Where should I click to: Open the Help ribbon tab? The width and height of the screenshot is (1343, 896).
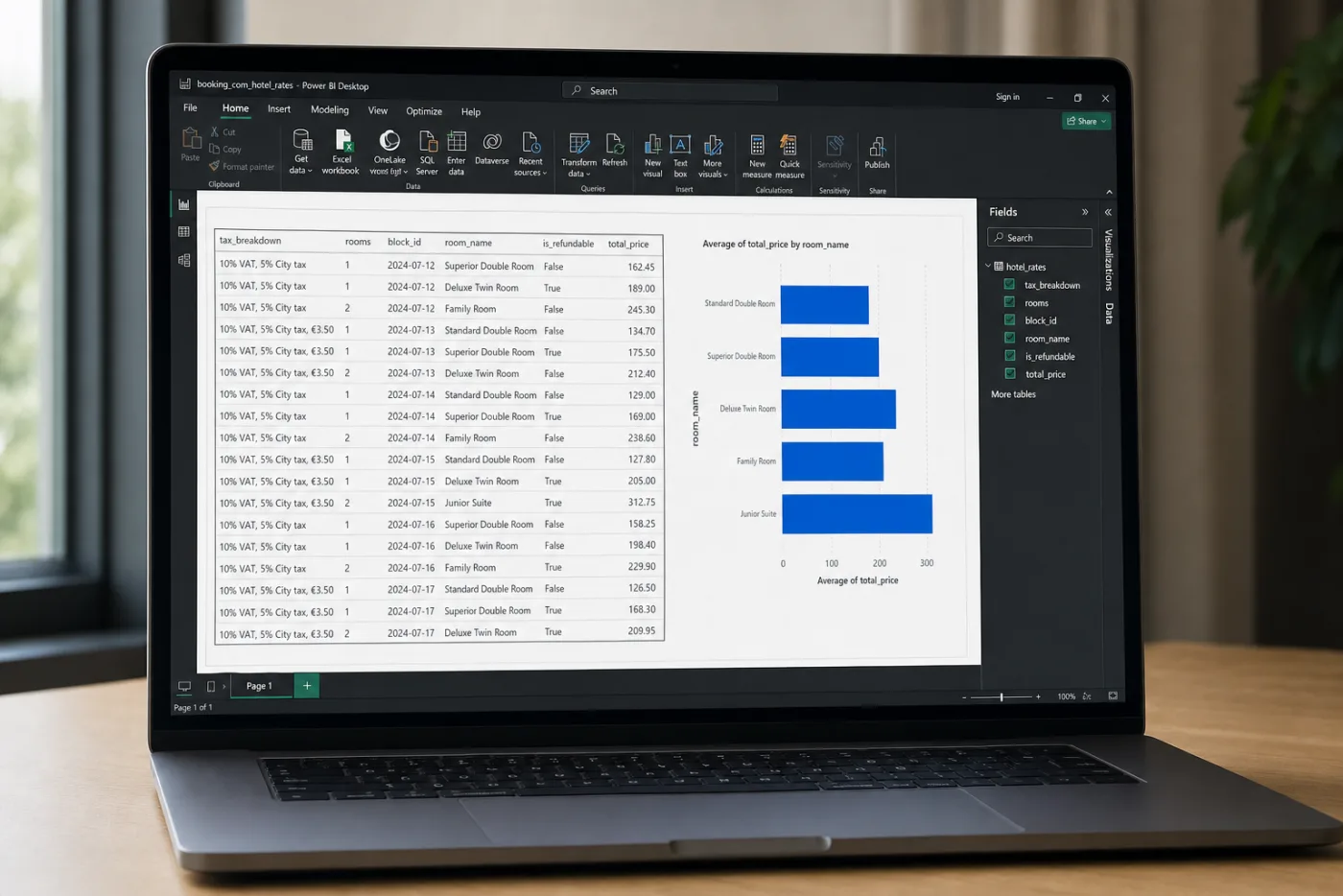[470, 112]
